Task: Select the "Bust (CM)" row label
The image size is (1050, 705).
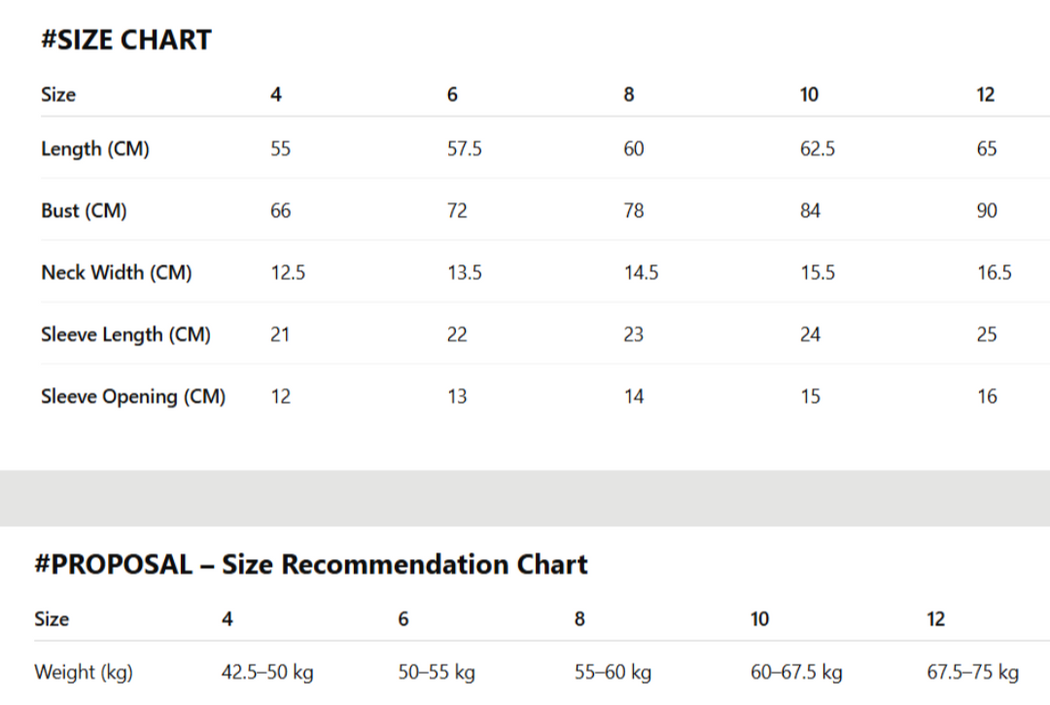Action: [x=84, y=211]
